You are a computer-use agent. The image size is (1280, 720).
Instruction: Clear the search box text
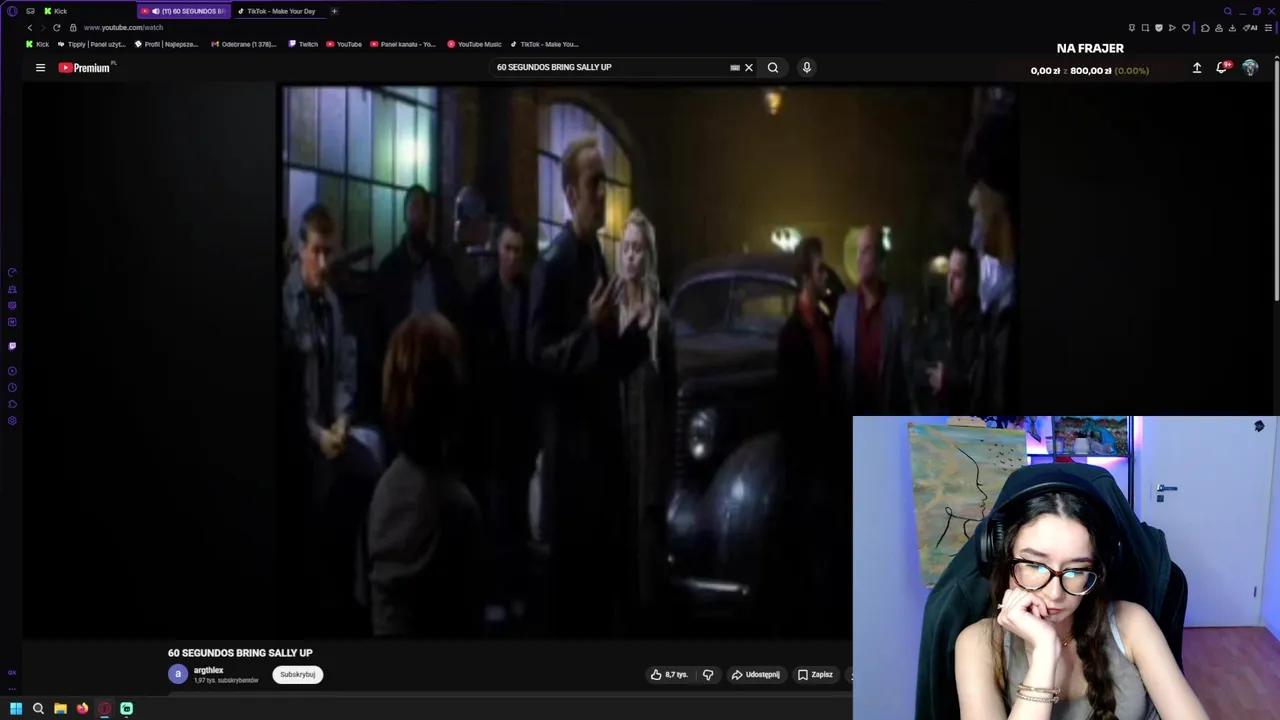point(748,68)
